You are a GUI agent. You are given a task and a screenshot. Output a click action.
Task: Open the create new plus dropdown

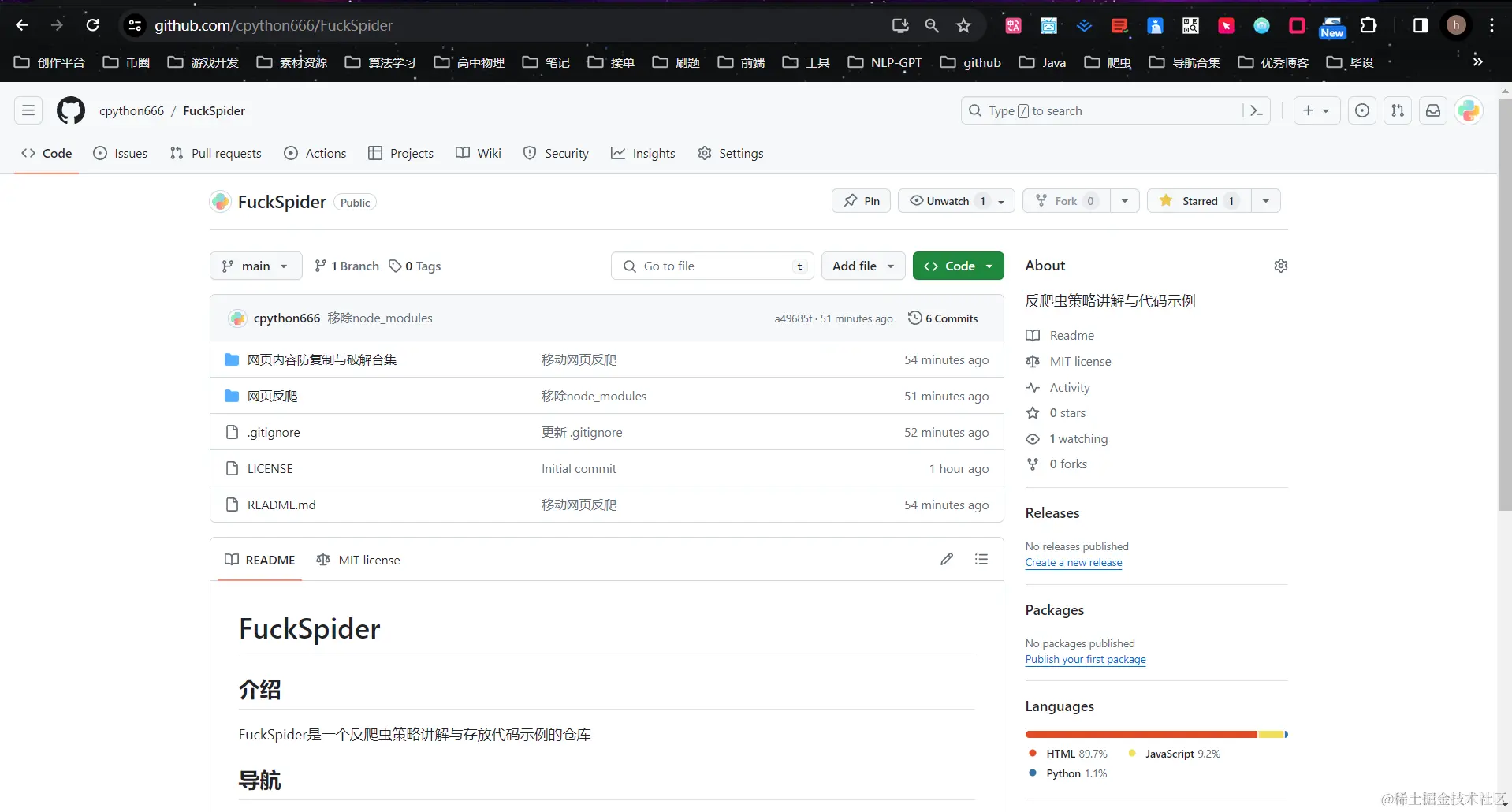(1316, 110)
